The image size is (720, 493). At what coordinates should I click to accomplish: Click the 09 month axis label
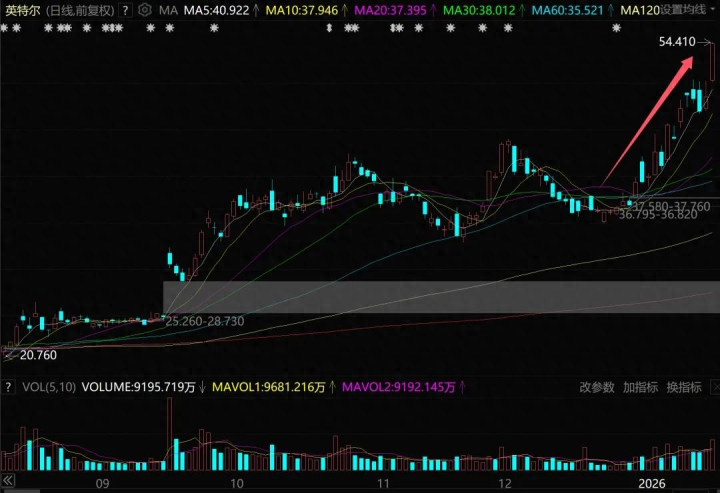(102, 483)
